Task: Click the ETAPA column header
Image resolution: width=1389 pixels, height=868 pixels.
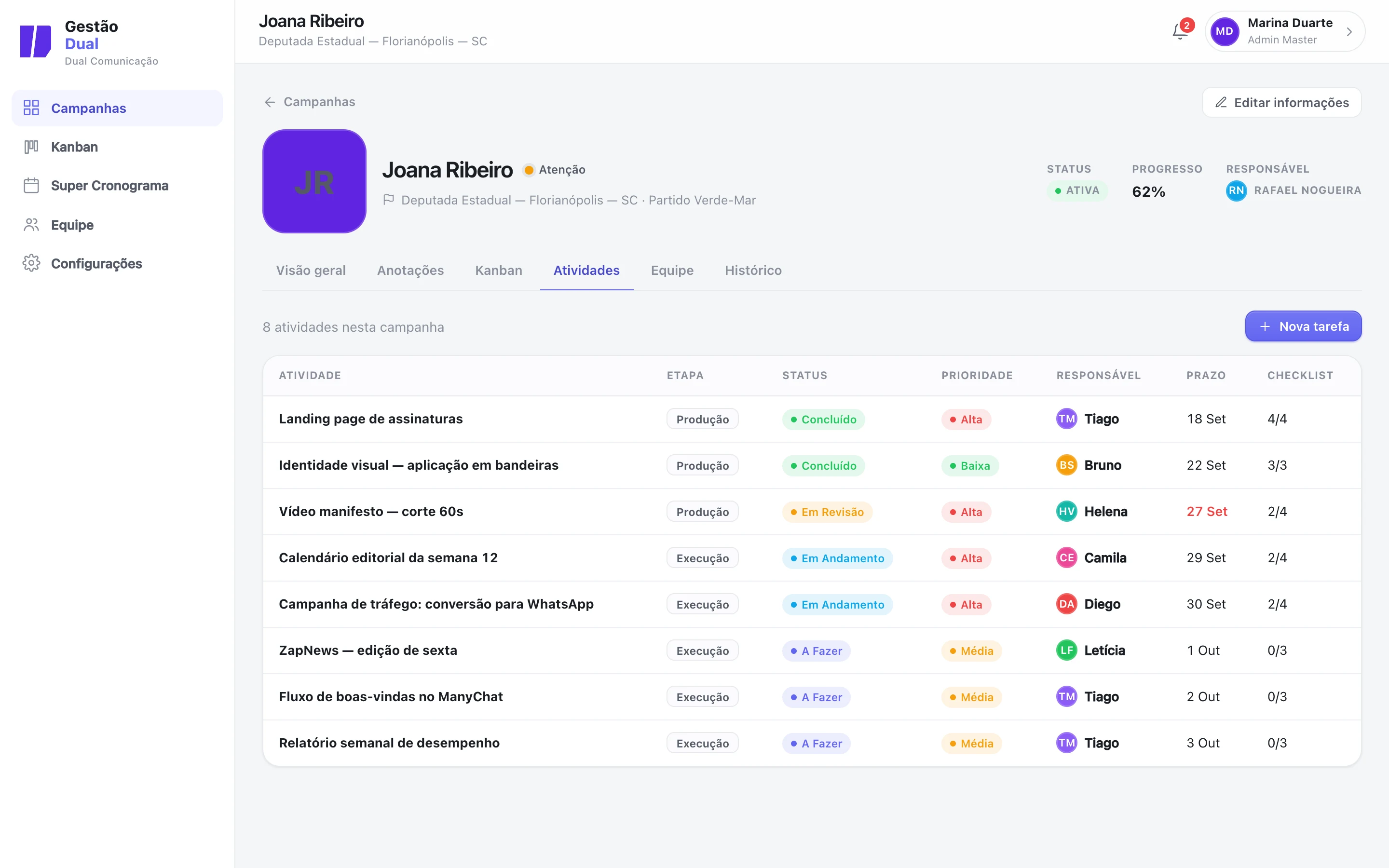Action: (685, 376)
